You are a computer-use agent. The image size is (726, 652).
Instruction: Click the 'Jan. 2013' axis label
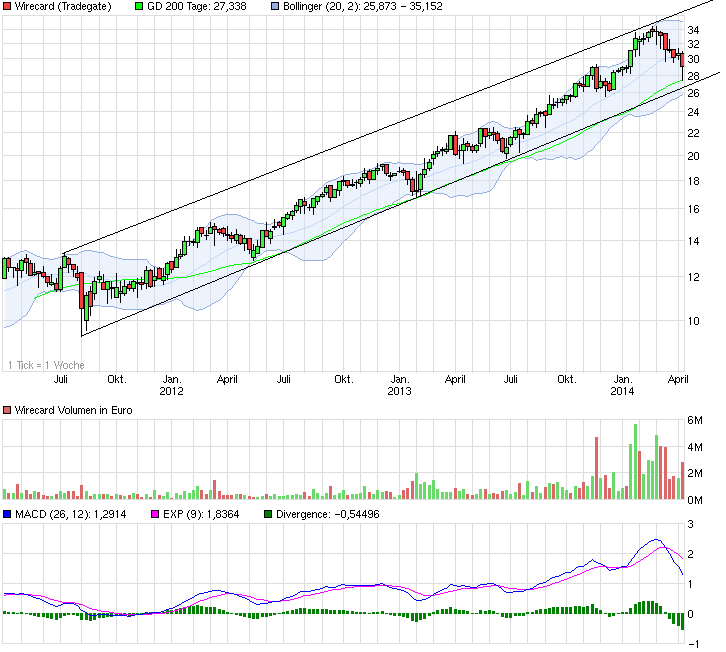[x=399, y=385]
